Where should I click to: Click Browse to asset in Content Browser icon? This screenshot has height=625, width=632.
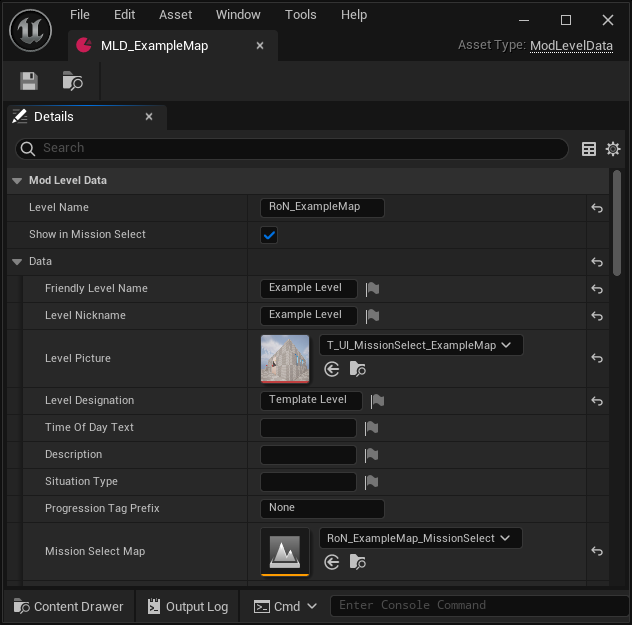[72, 82]
